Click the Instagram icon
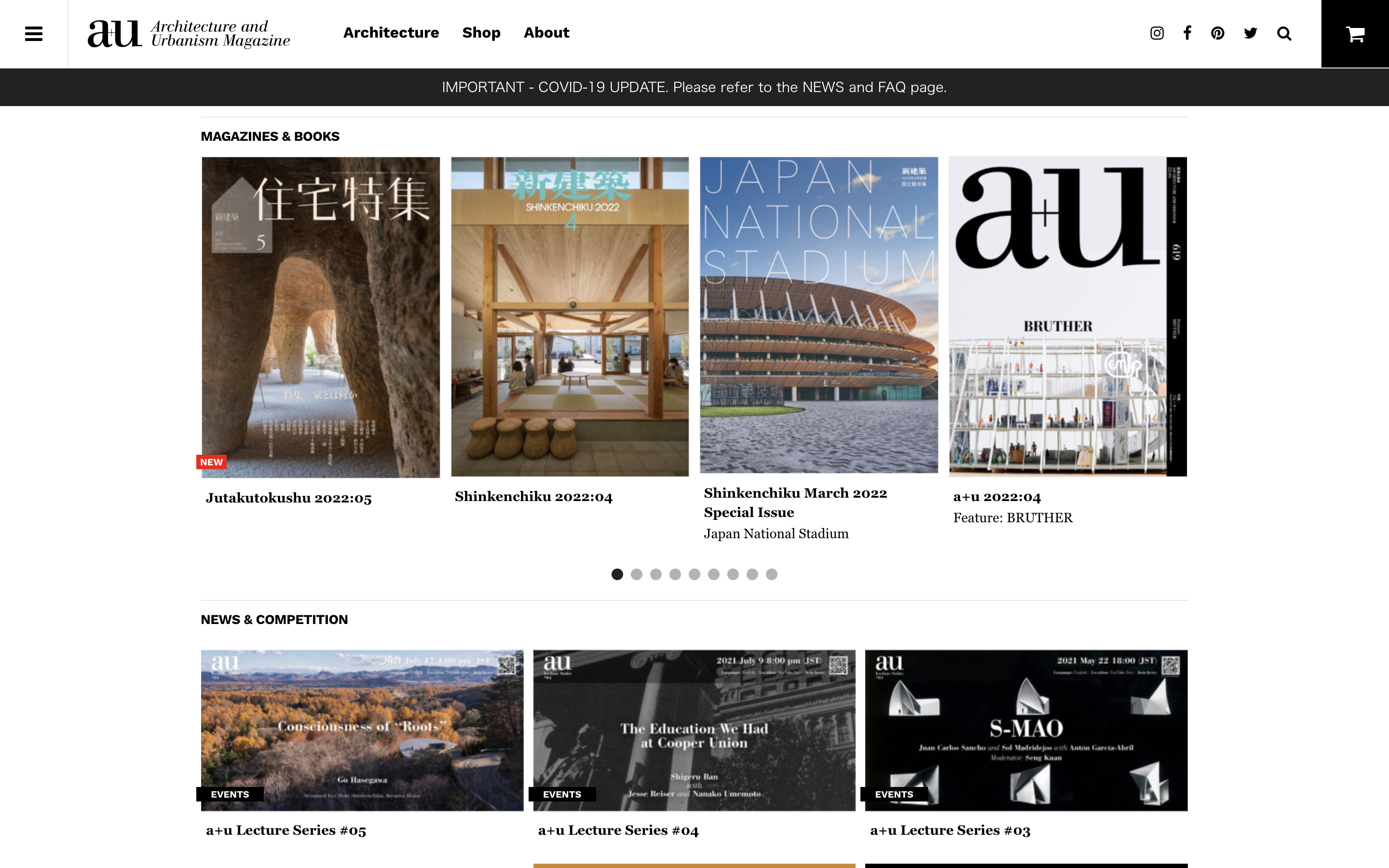 coord(1157,33)
